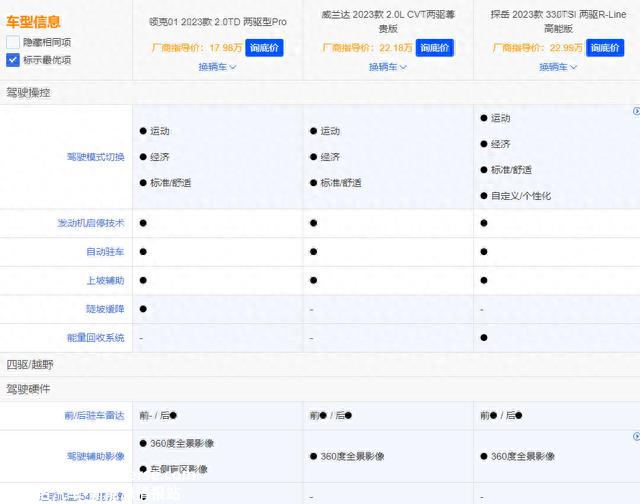This screenshot has width=640, height=504.
Task: Open the 领克01 2023款 2.0TD 两驱型Pro title
Action: point(218,22)
